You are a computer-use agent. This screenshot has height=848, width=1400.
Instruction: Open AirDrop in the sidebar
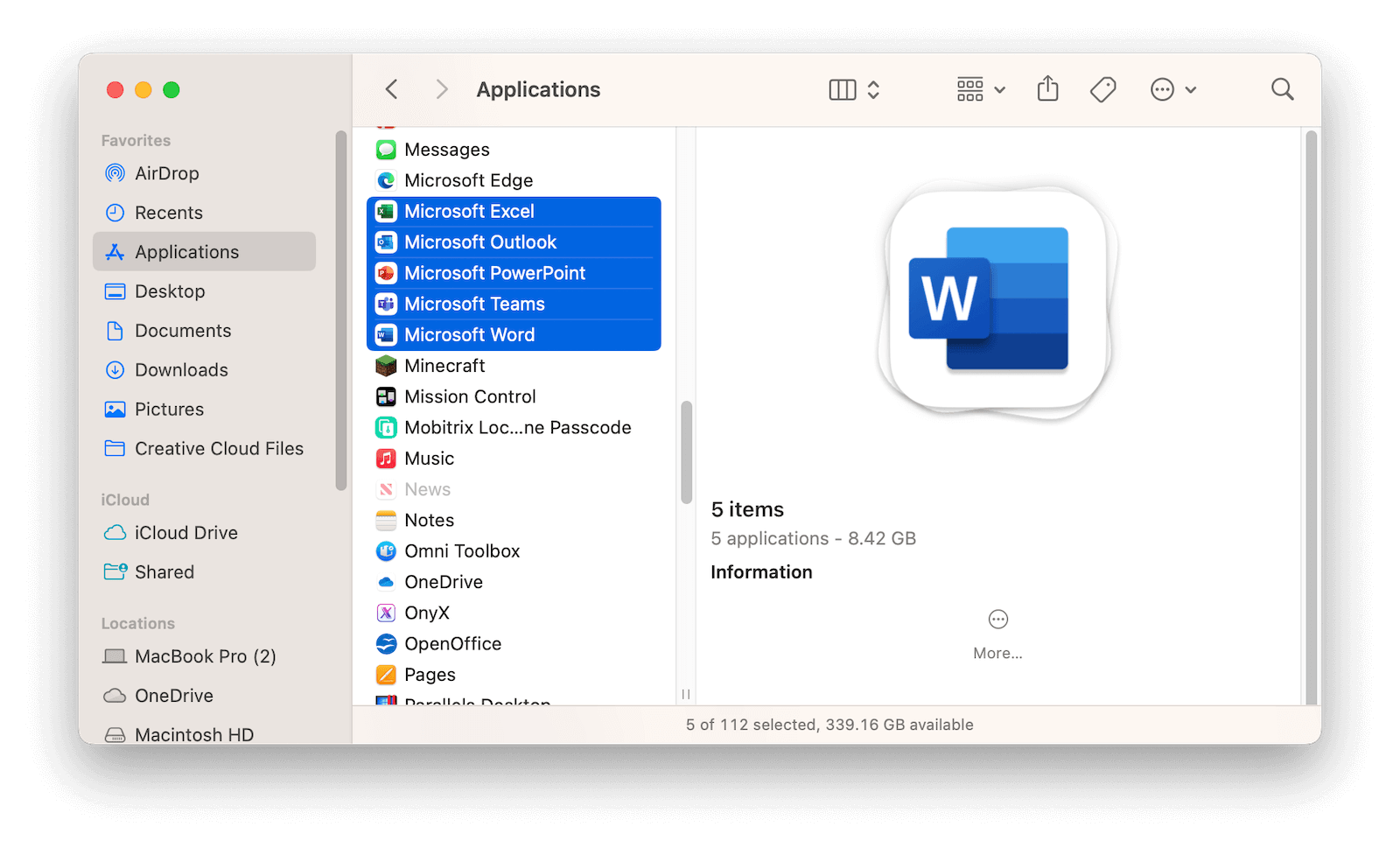tap(204, 173)
